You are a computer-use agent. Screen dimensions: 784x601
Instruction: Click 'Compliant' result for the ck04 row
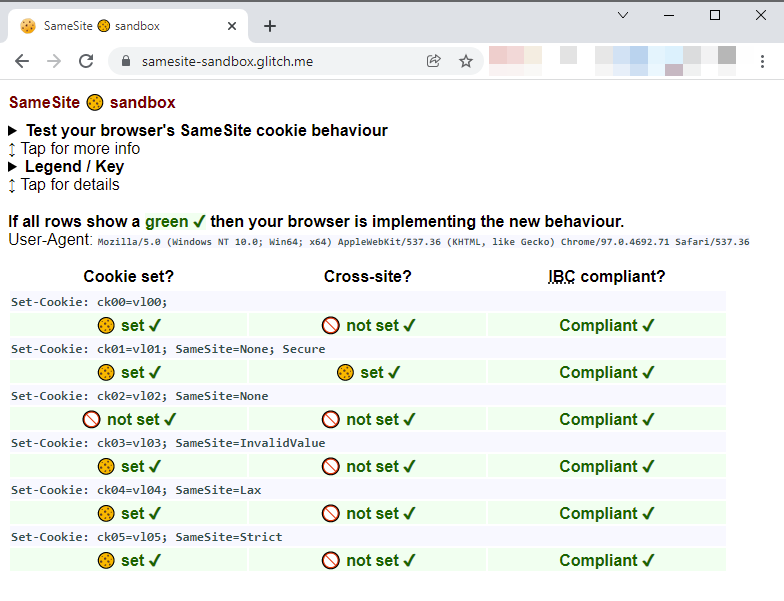(x=606, y=514)
